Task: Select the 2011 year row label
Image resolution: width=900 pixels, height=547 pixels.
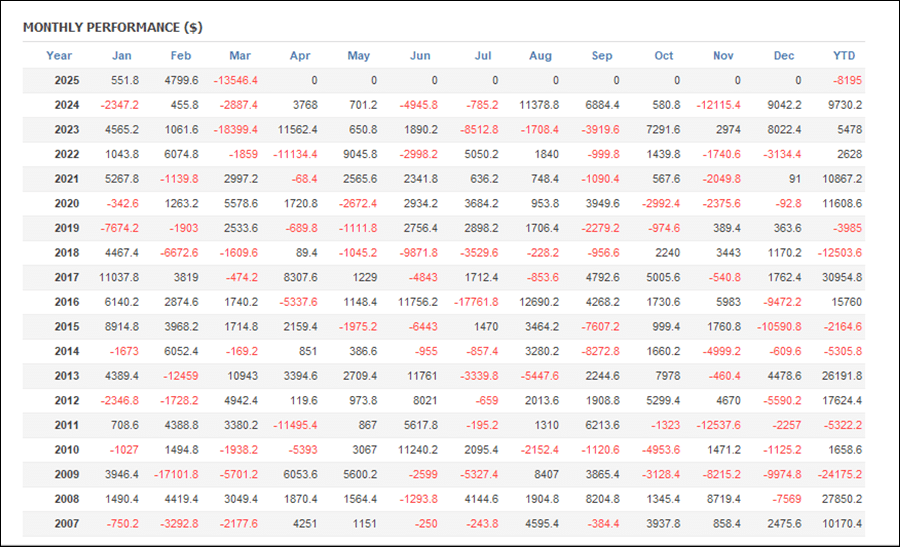Action: pos(67,425)
